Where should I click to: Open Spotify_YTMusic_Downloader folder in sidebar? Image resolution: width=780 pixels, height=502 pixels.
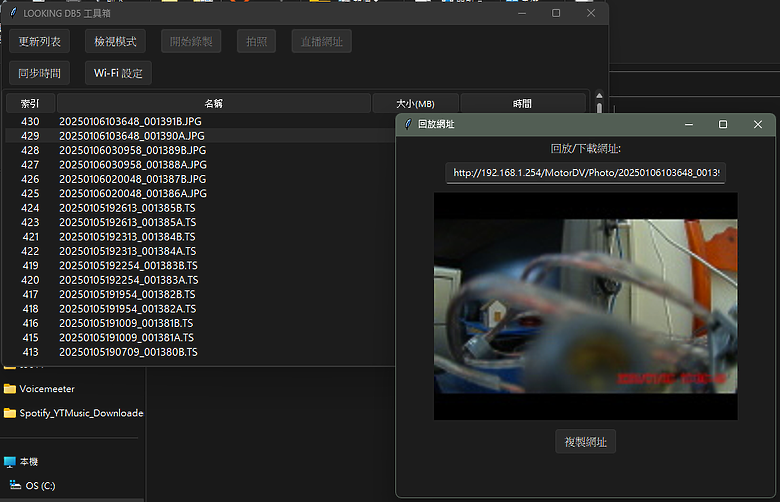[x=81, y=413]
